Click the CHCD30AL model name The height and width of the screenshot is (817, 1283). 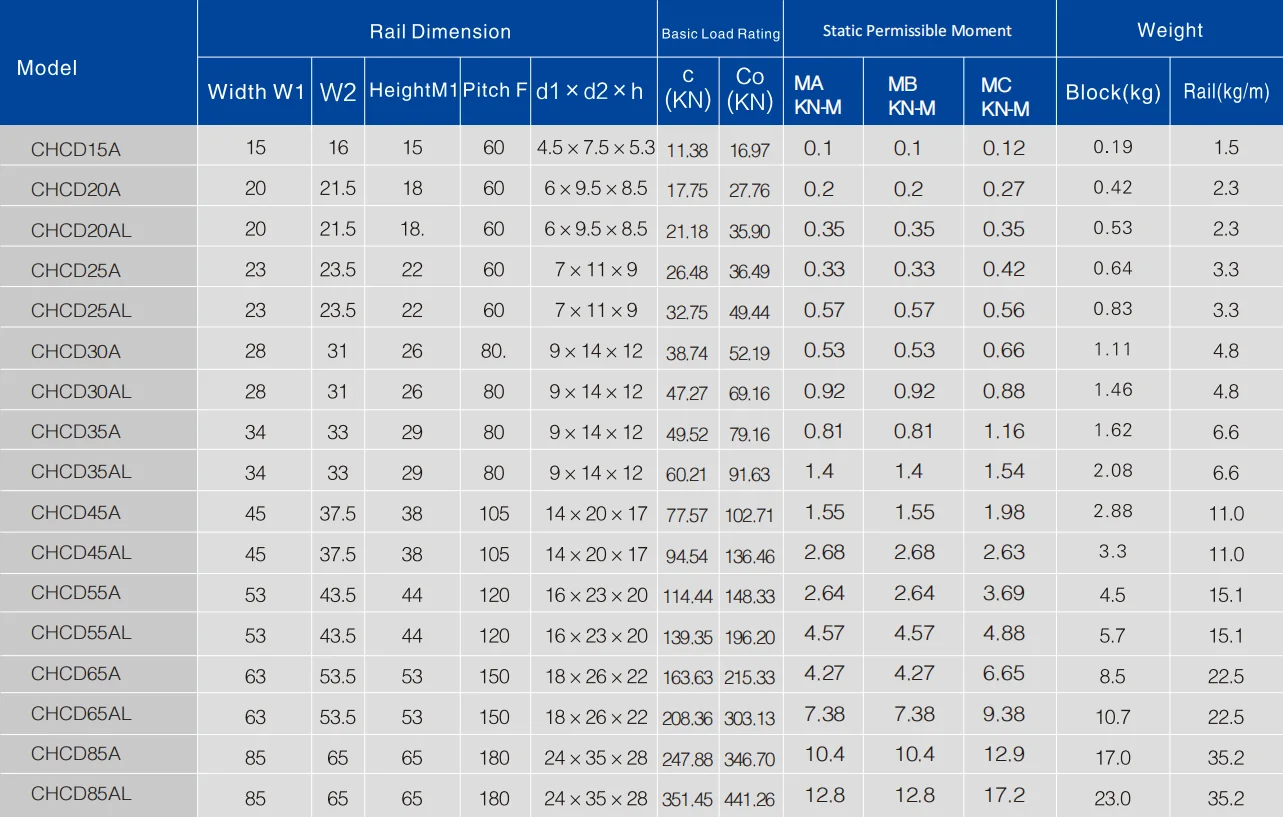[x=81, y=391]
